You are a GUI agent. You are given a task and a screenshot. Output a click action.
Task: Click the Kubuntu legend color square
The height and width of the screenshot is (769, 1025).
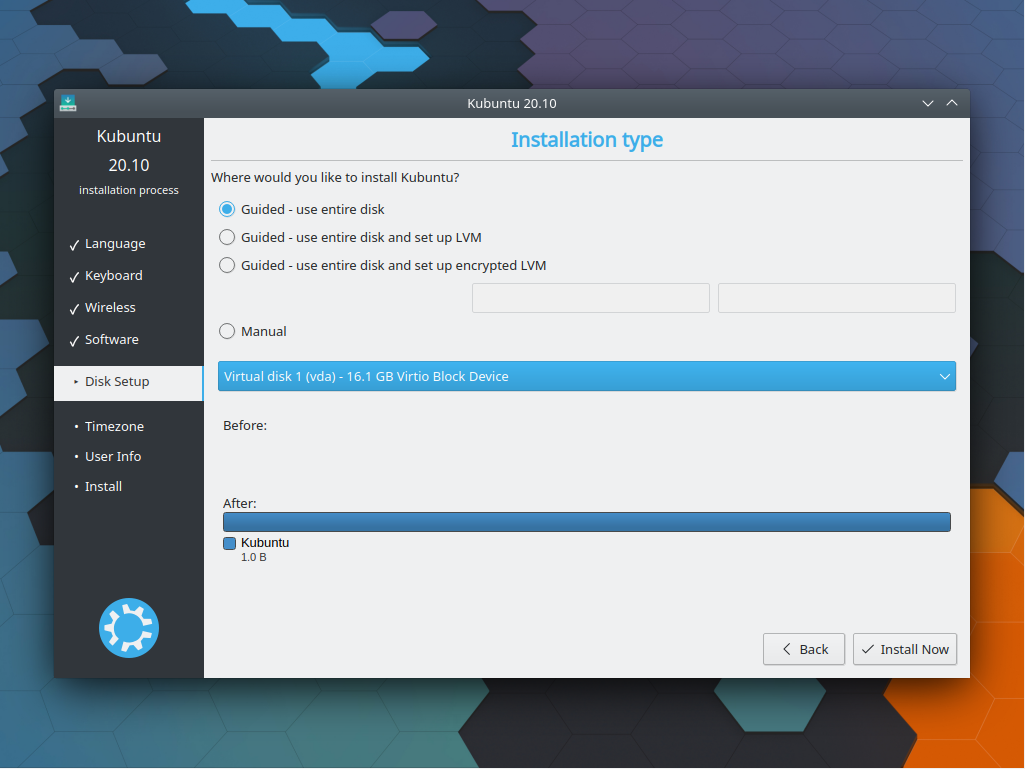pyautogui.click(x=229, y=543)
